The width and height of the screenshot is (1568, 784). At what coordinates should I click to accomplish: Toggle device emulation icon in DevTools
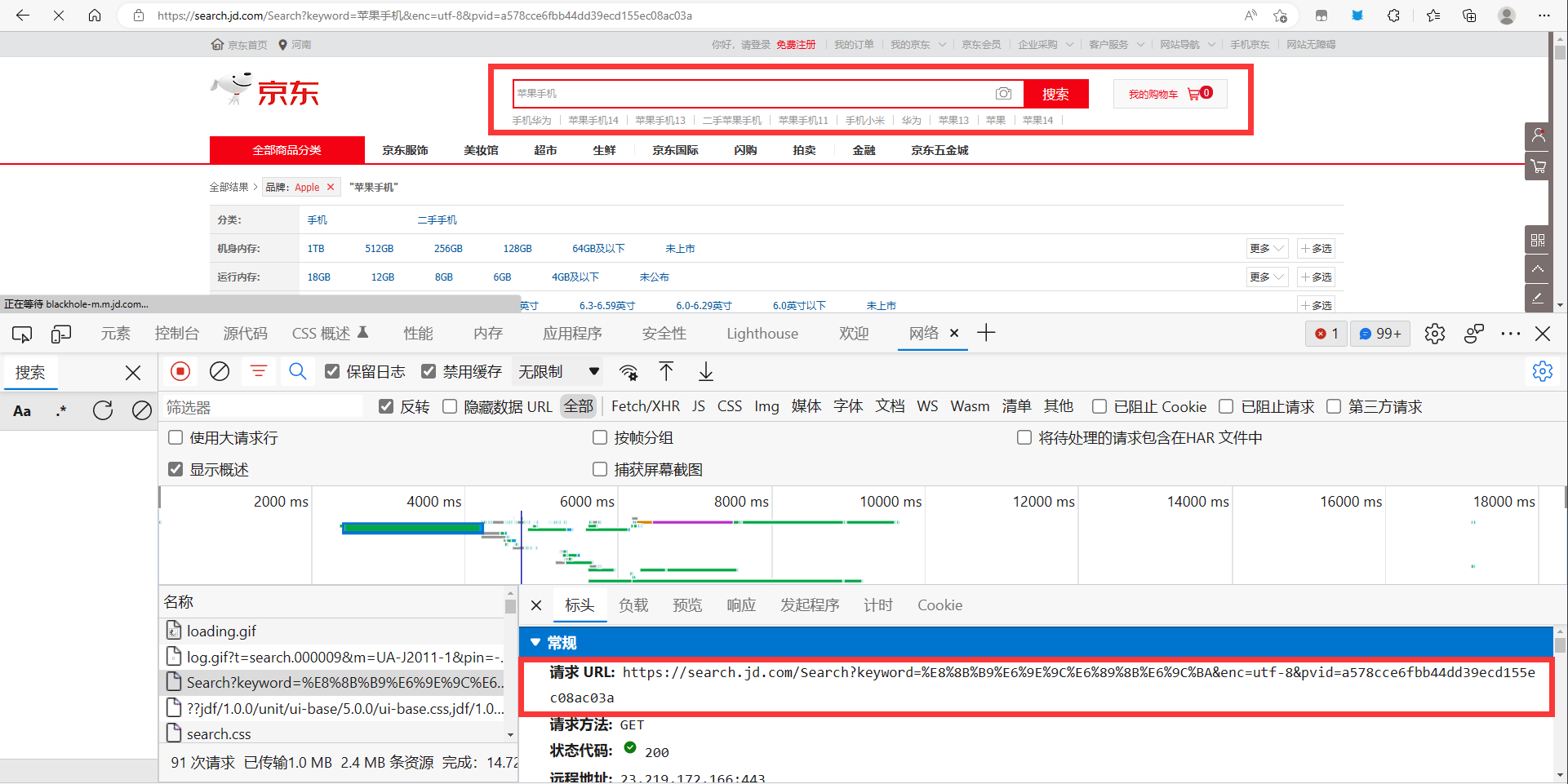point(61,334)
